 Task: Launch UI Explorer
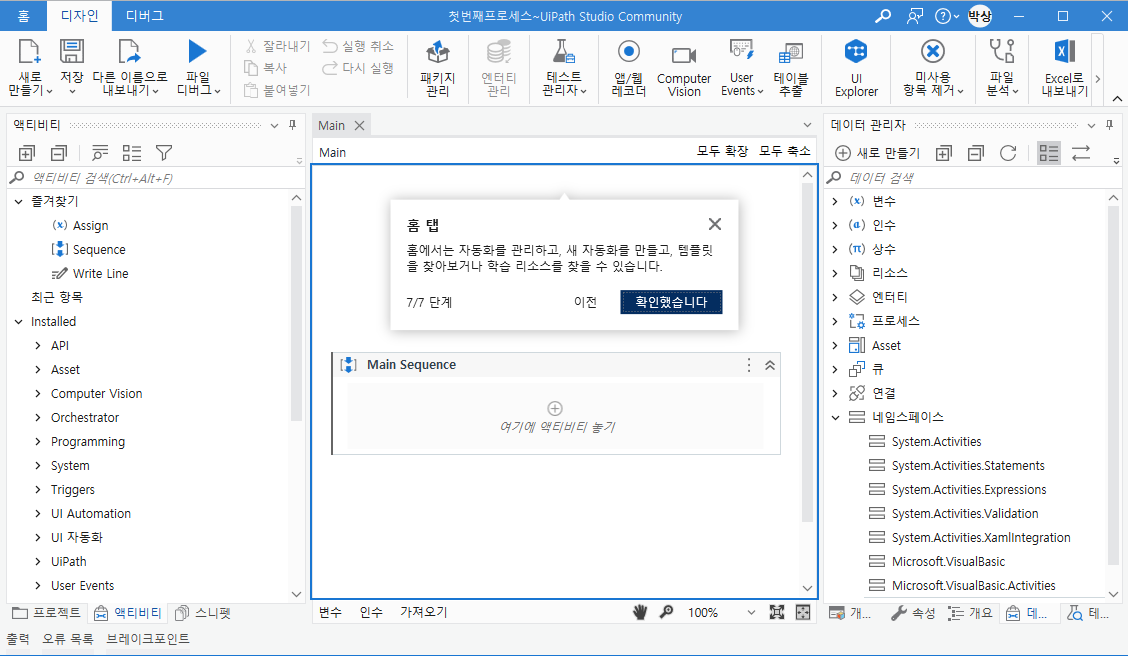coord(856,68)
